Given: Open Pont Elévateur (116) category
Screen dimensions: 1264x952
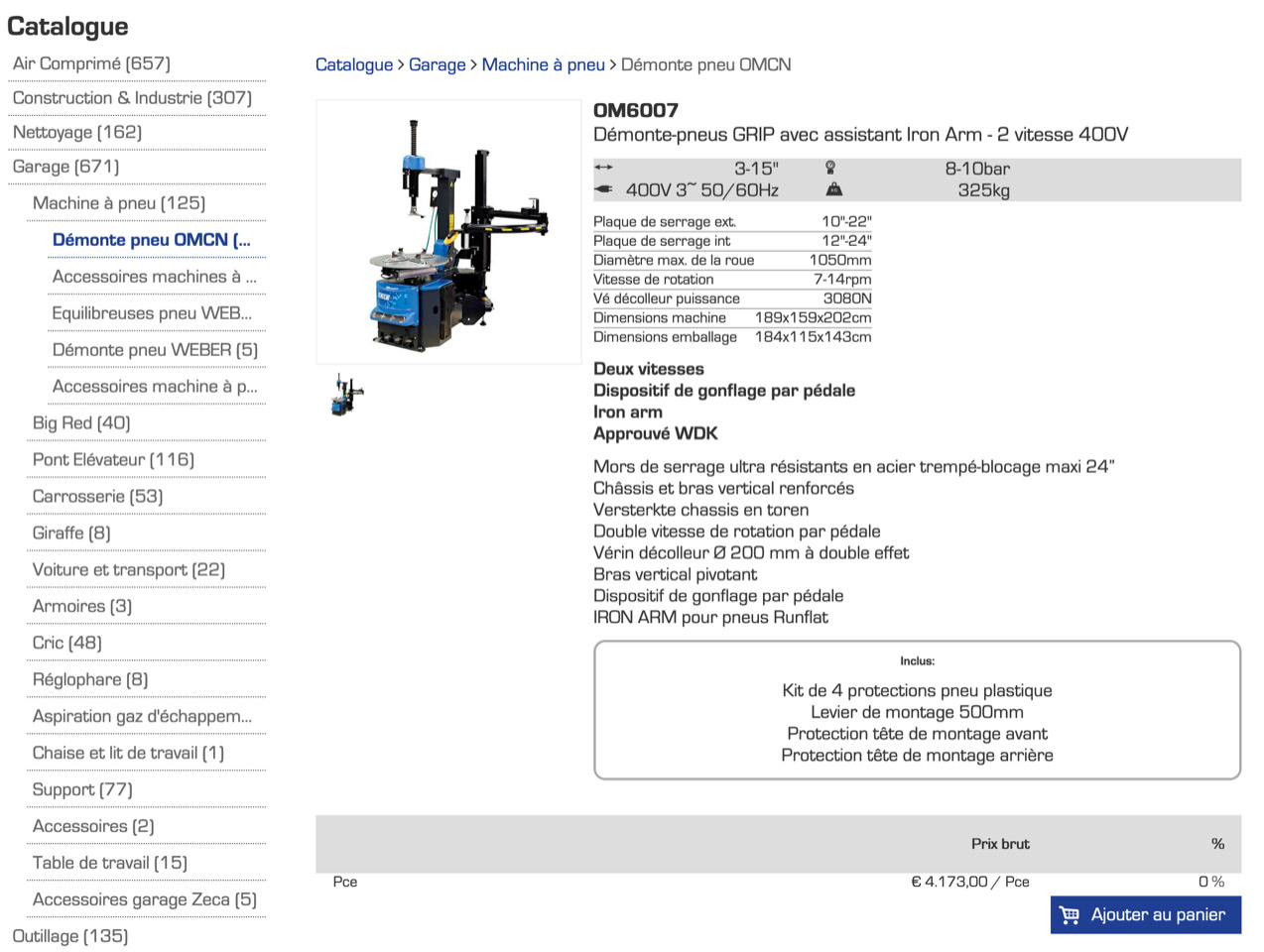Looking at the screenshot, I should pos(113,460).
